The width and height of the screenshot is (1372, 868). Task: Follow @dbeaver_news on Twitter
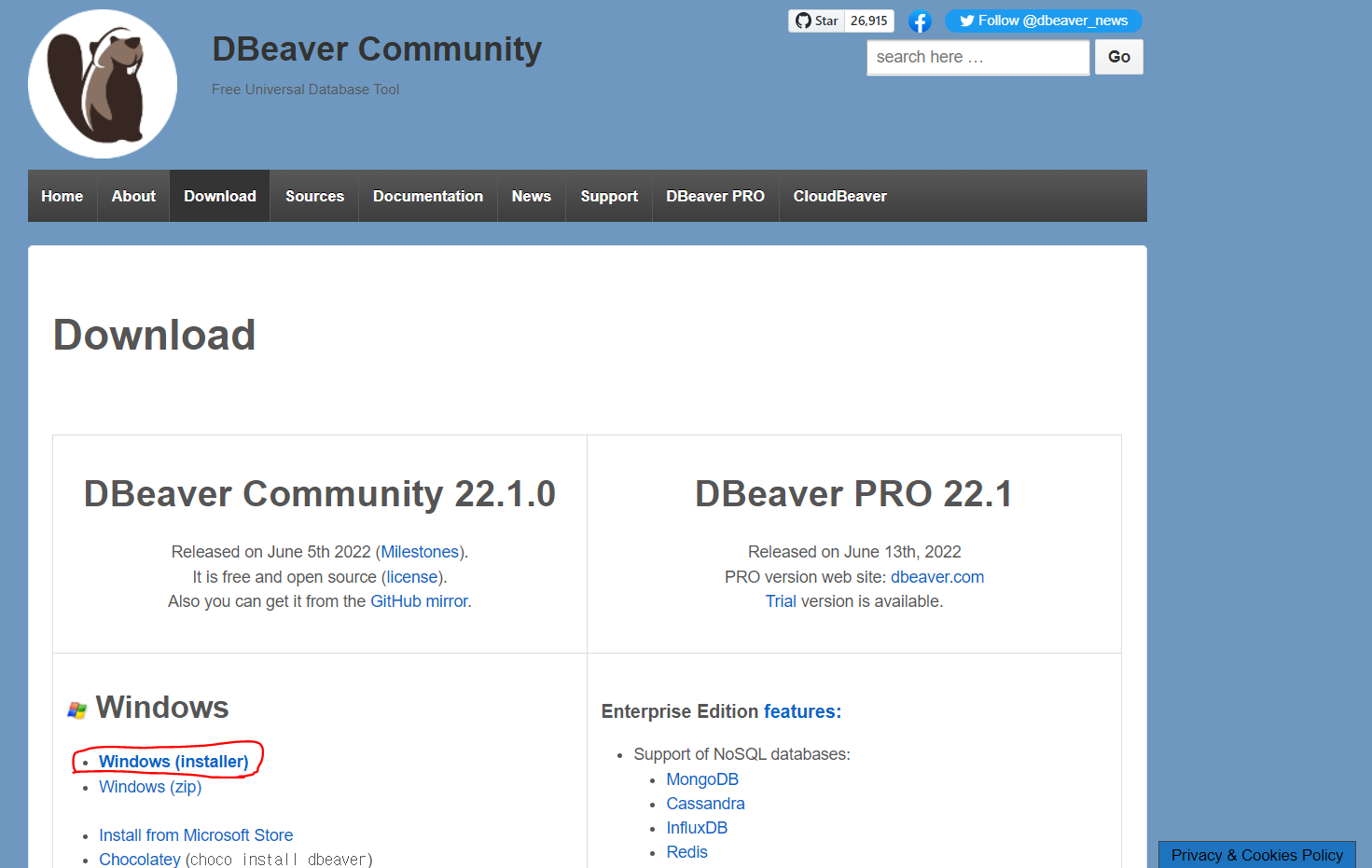[x=1043, y=21]
